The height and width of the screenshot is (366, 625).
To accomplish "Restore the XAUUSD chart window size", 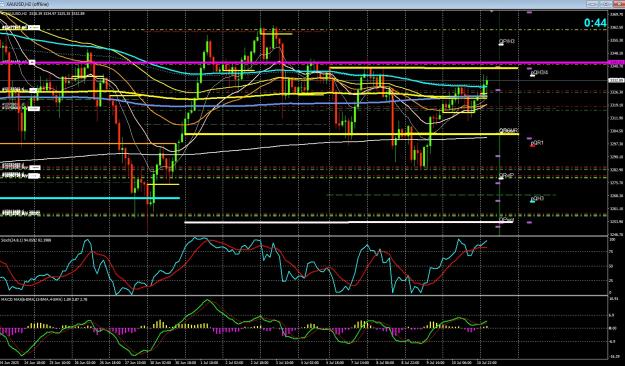I will [x=605, y=4].
